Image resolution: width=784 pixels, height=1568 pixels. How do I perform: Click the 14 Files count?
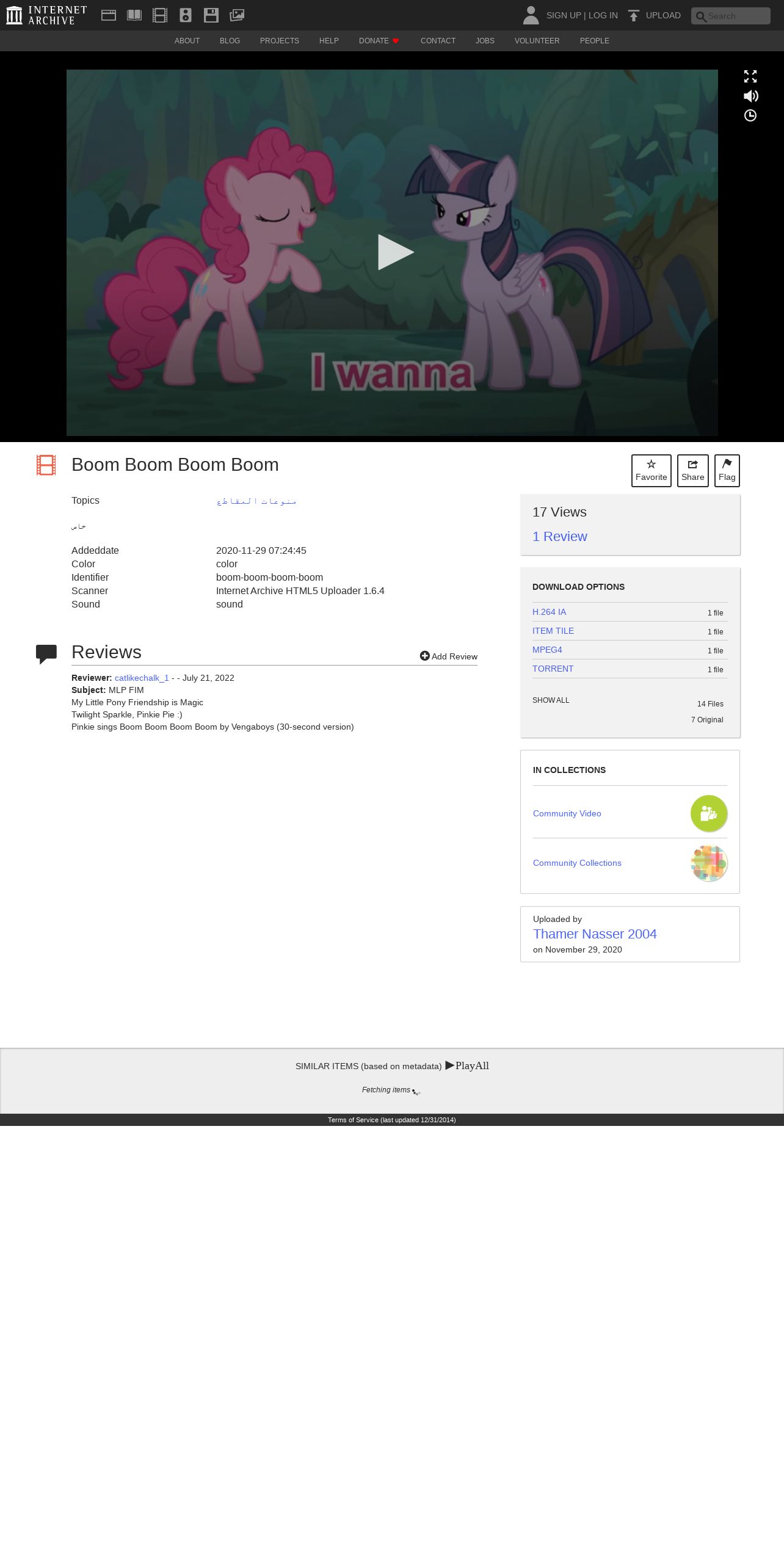pos(710,704)
